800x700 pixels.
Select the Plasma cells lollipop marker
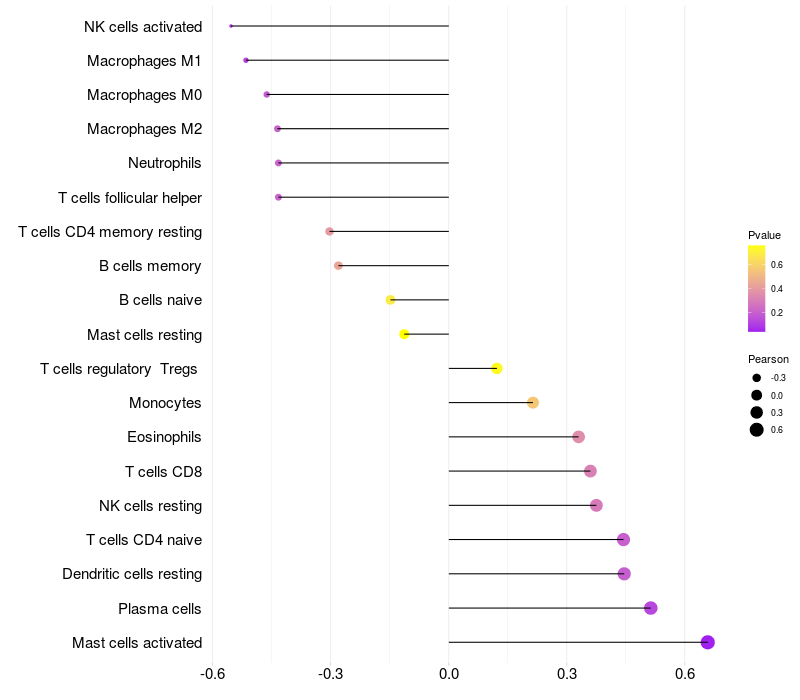pyautogui.click(x=651, y=608)
